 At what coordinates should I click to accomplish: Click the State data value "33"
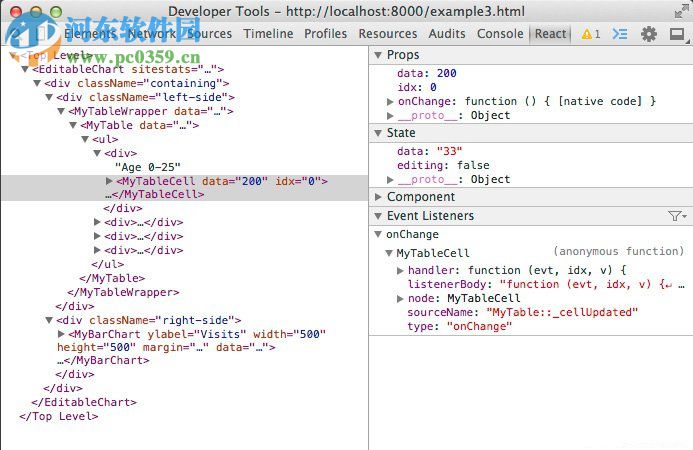click(x=449, y=151)
